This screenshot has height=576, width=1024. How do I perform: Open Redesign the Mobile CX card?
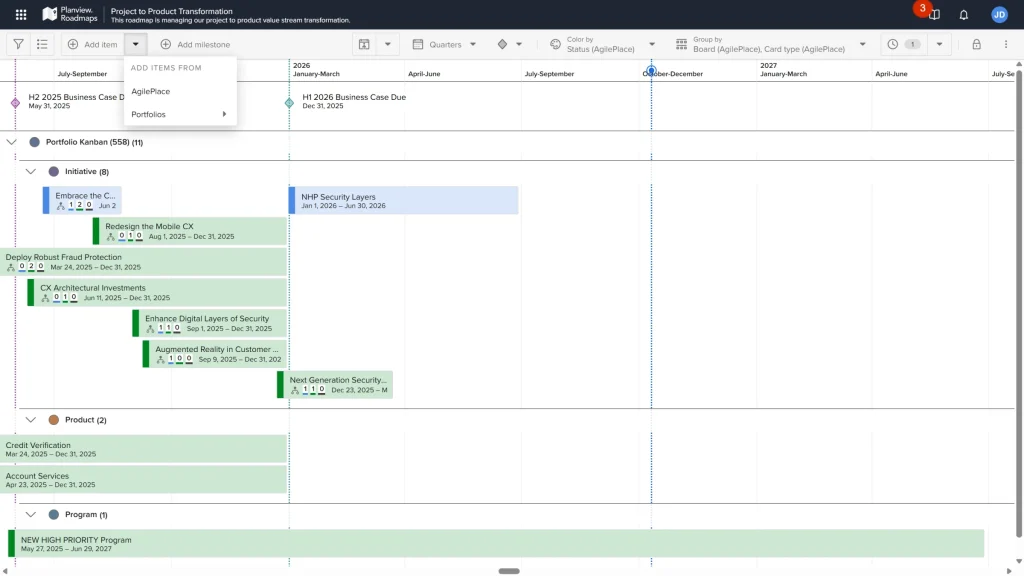click(x=190, y=231)
